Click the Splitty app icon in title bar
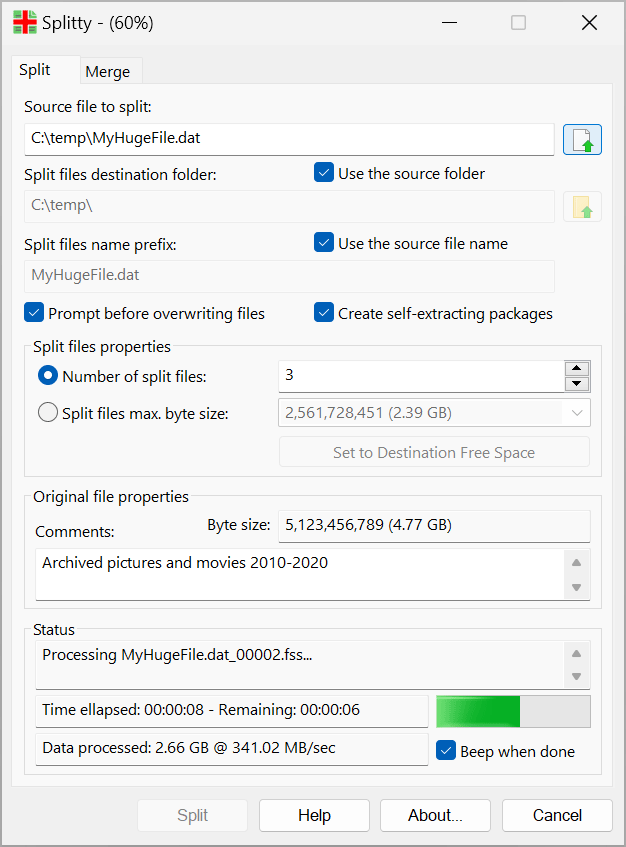Image resolution: width=626 pixels, height=847 pixels. [x=24, y=23]
